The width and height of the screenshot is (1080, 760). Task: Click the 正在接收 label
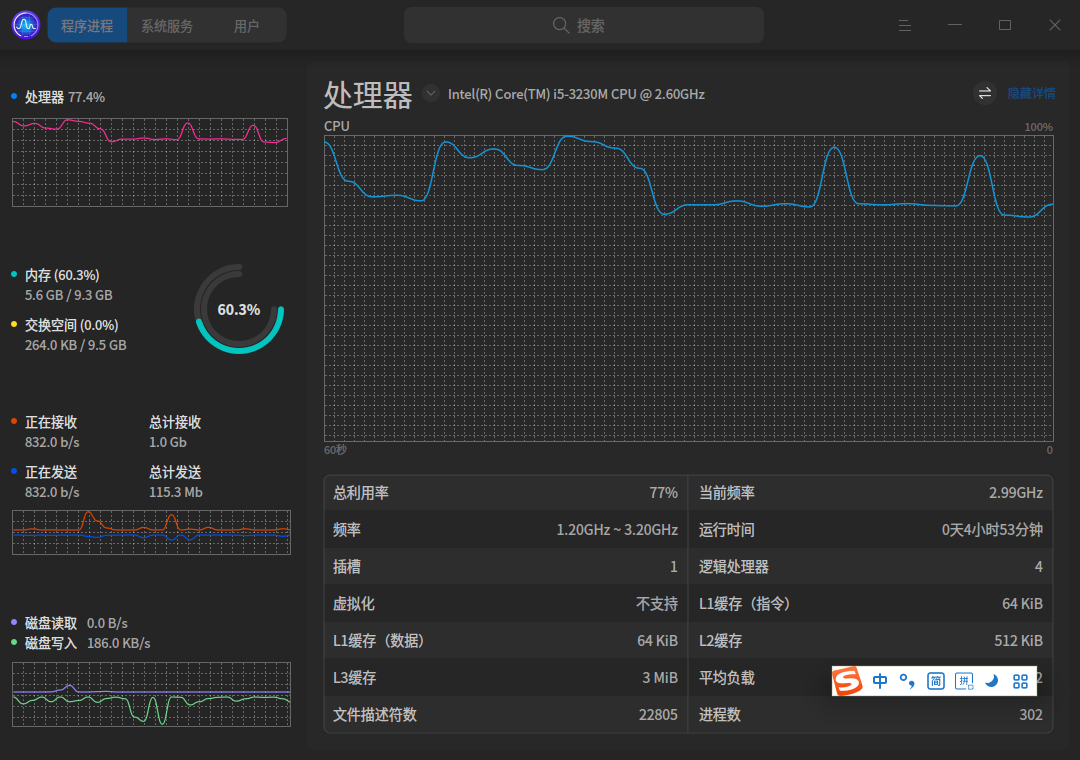coord(51,422)
